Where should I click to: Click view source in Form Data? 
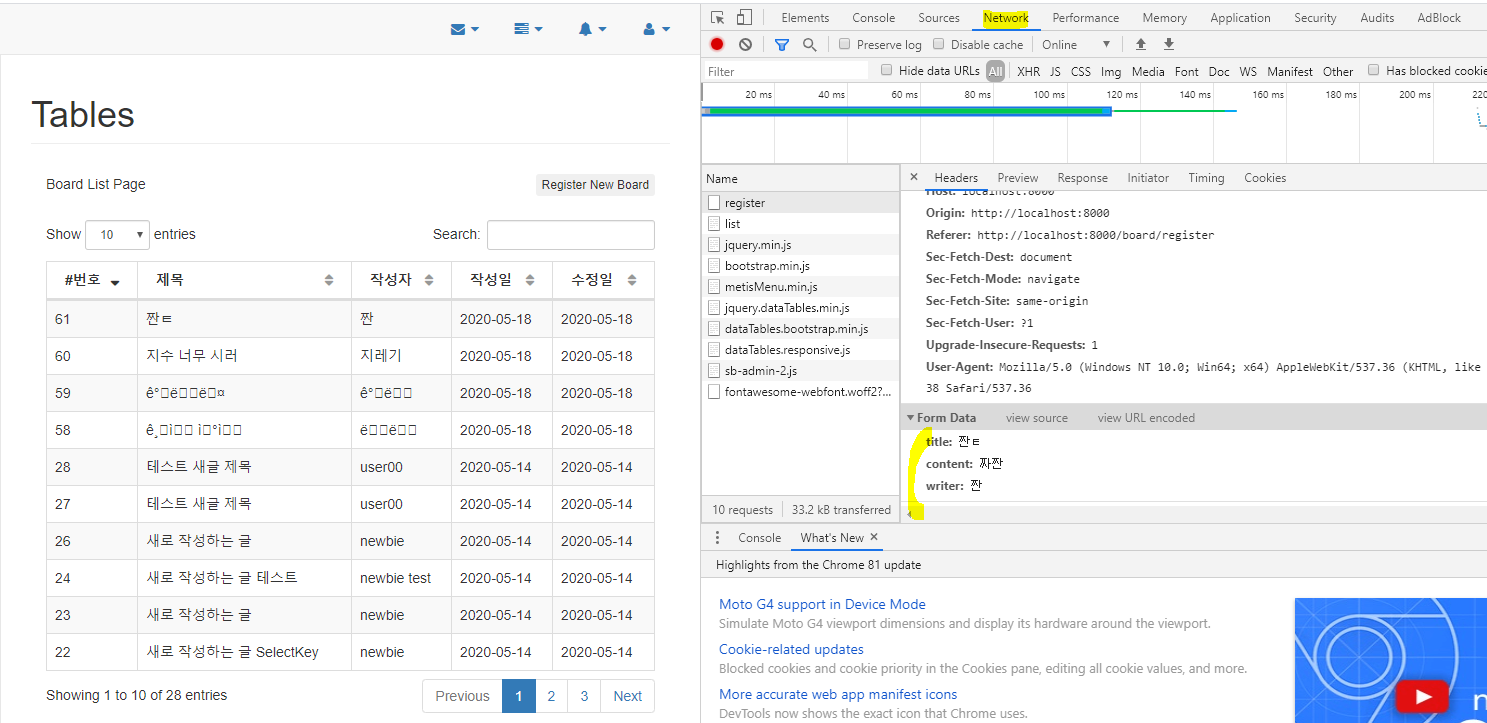pyautogui.click(x=1037, y=417)
